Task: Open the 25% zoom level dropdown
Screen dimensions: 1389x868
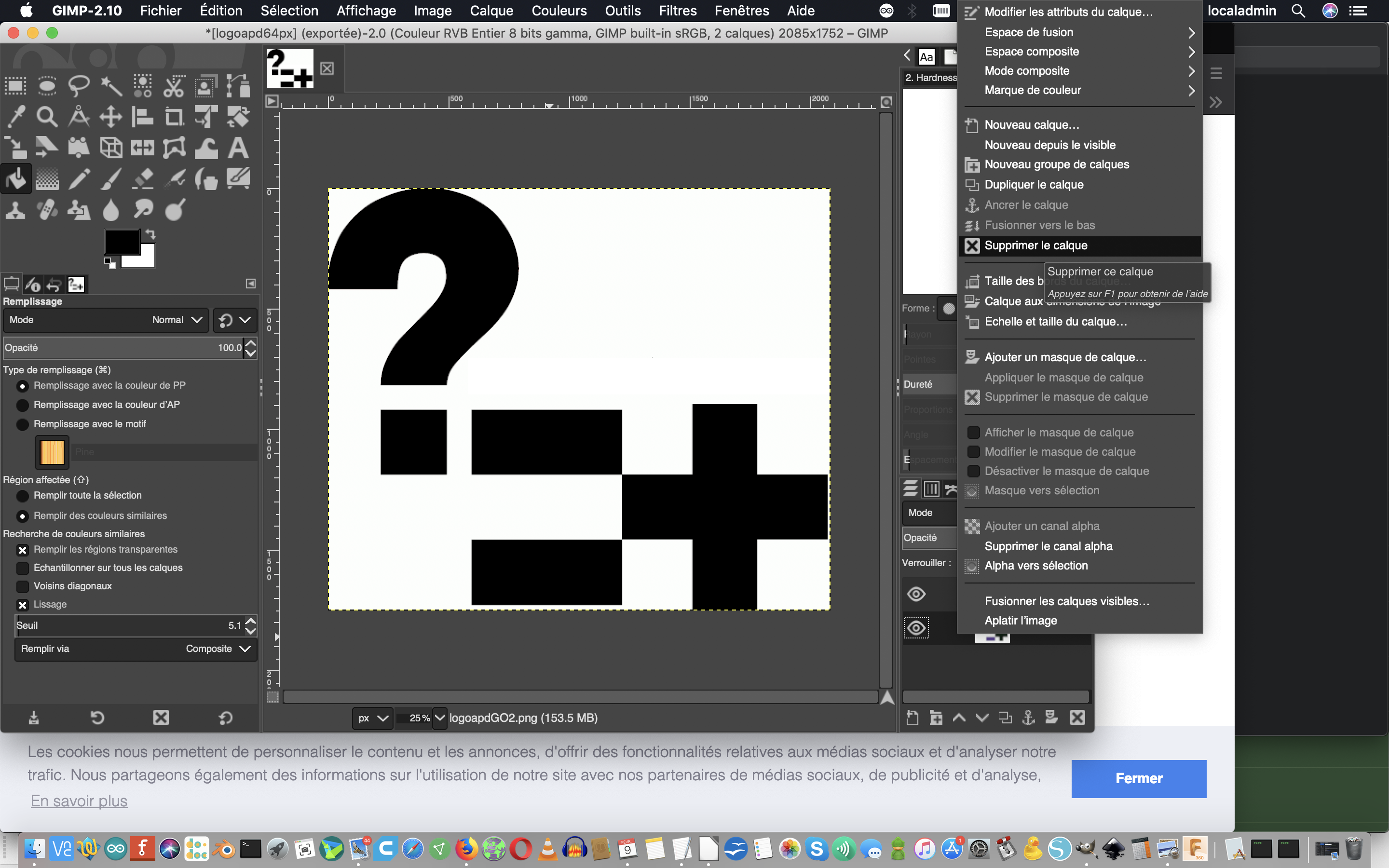Action: (x=440, y=718)
